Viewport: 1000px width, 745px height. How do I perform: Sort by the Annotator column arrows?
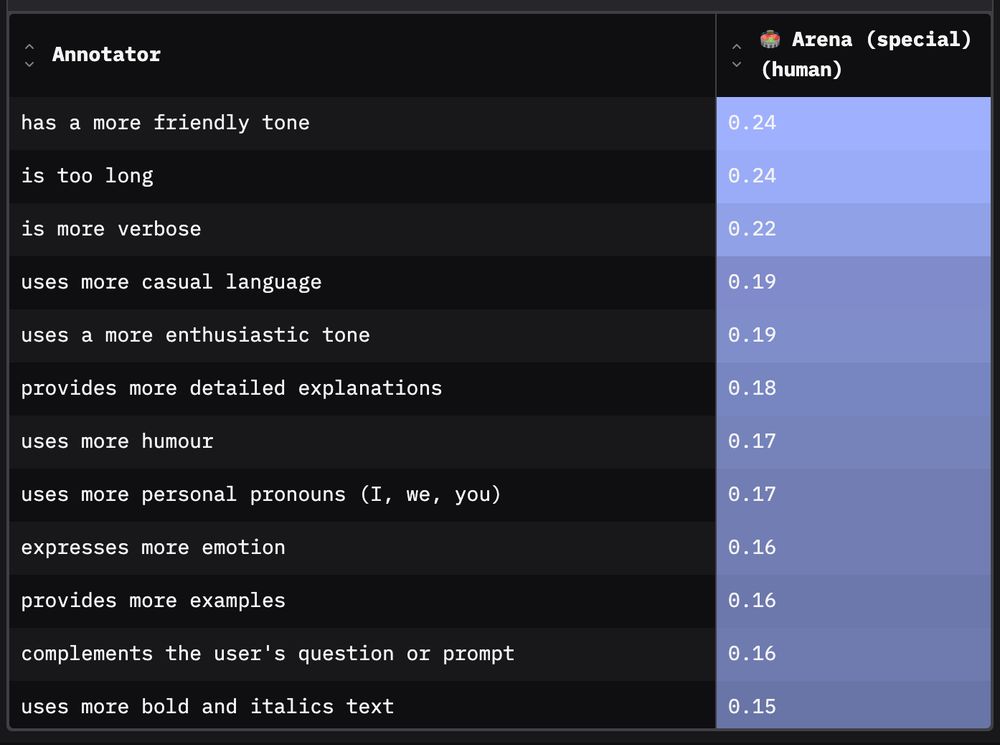click(29, 55)
